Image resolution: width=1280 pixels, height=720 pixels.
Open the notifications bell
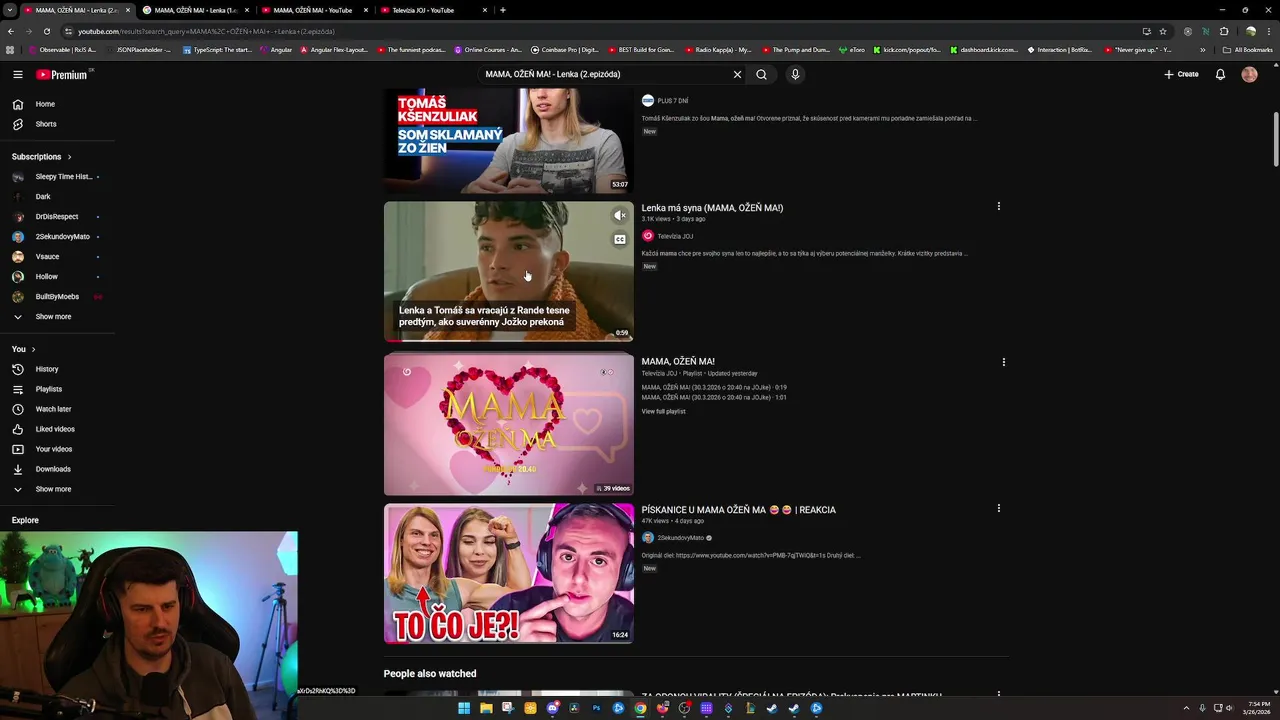pyautogui.click(x=1220, y=74)
